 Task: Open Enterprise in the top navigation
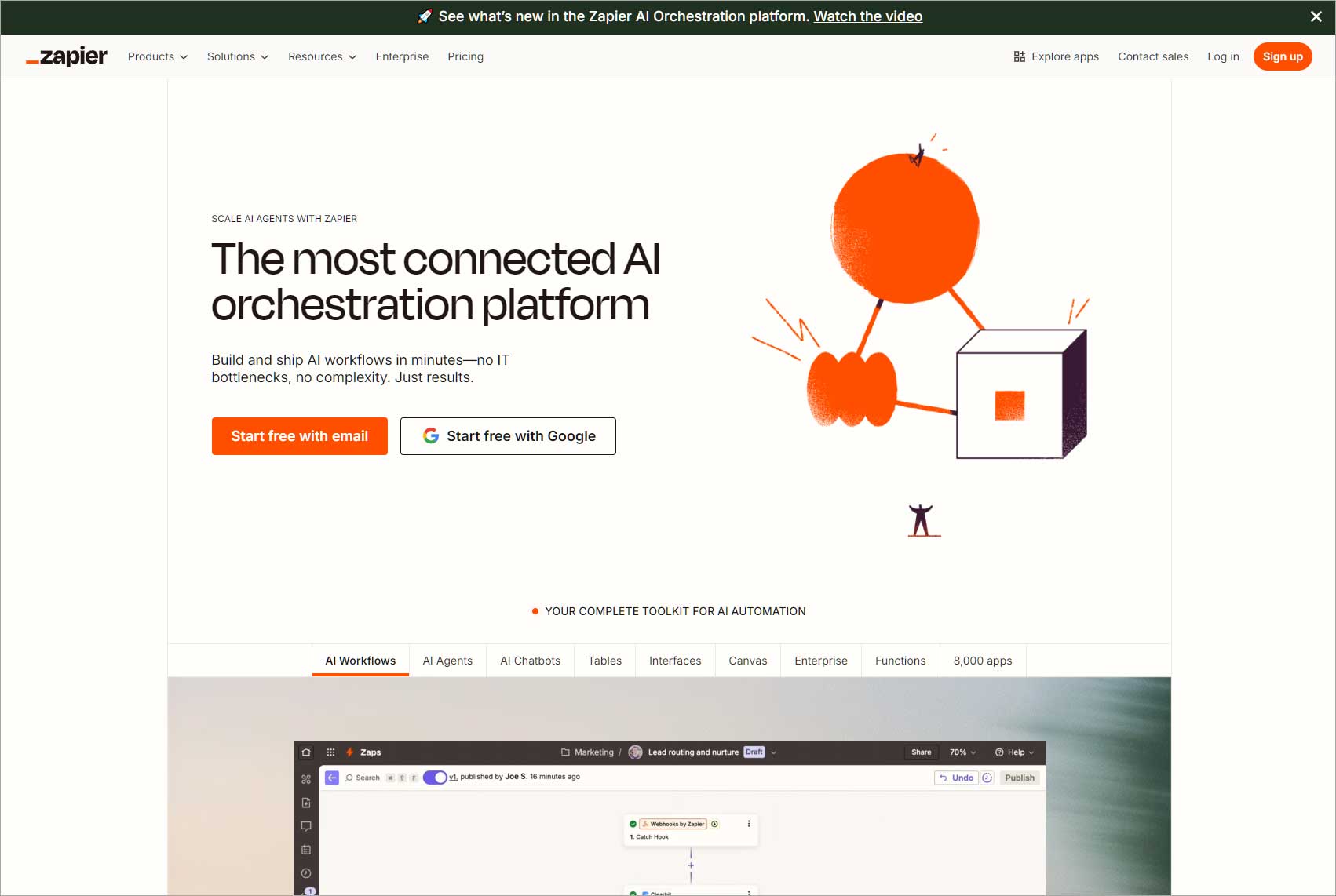[402, 56]
